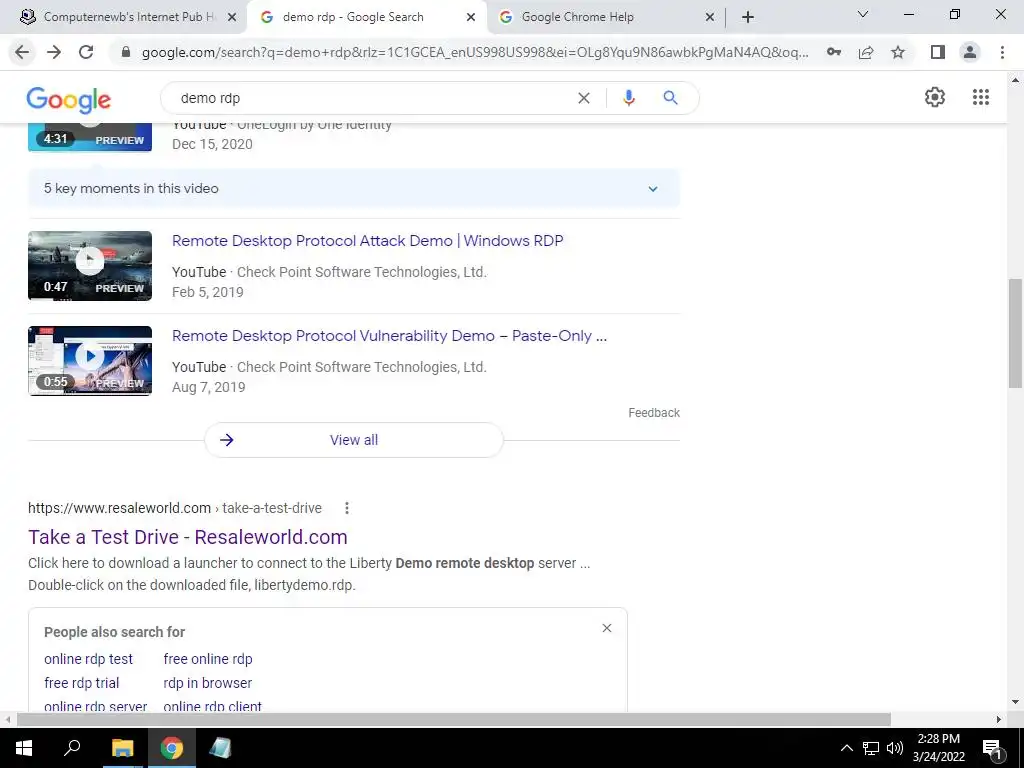
Task: Open the Windows Start menu
Action: [24, 748]
